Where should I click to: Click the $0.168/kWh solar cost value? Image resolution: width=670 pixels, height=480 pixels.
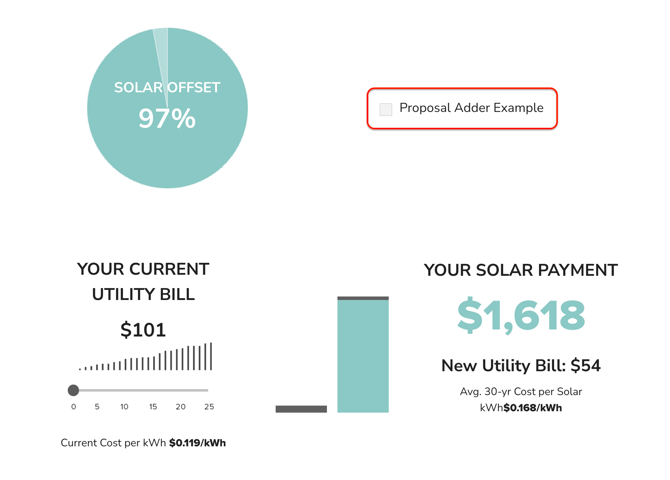(533, 408)
